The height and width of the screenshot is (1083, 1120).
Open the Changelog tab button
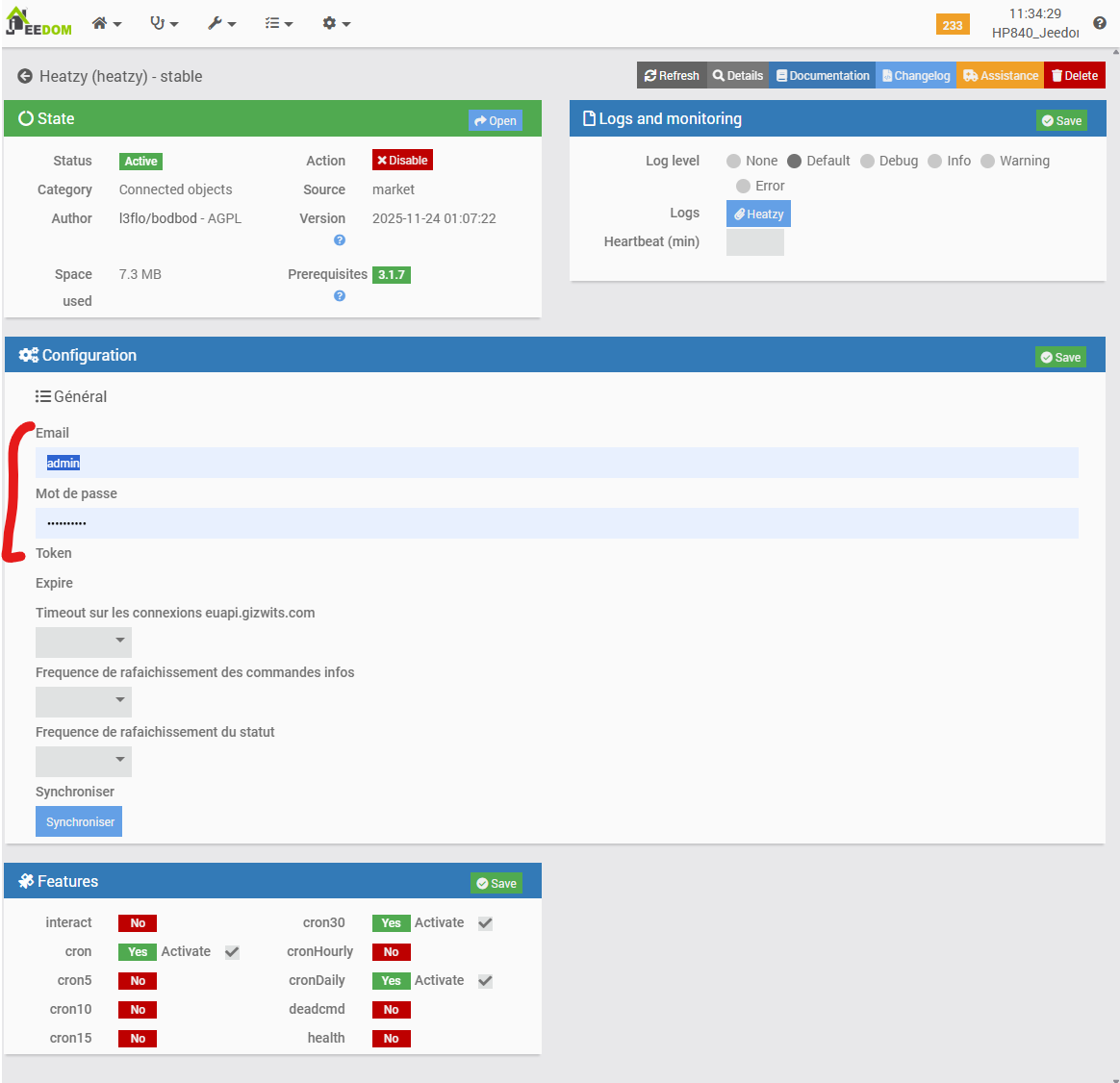pyautogui.click(x=915, y=76)
